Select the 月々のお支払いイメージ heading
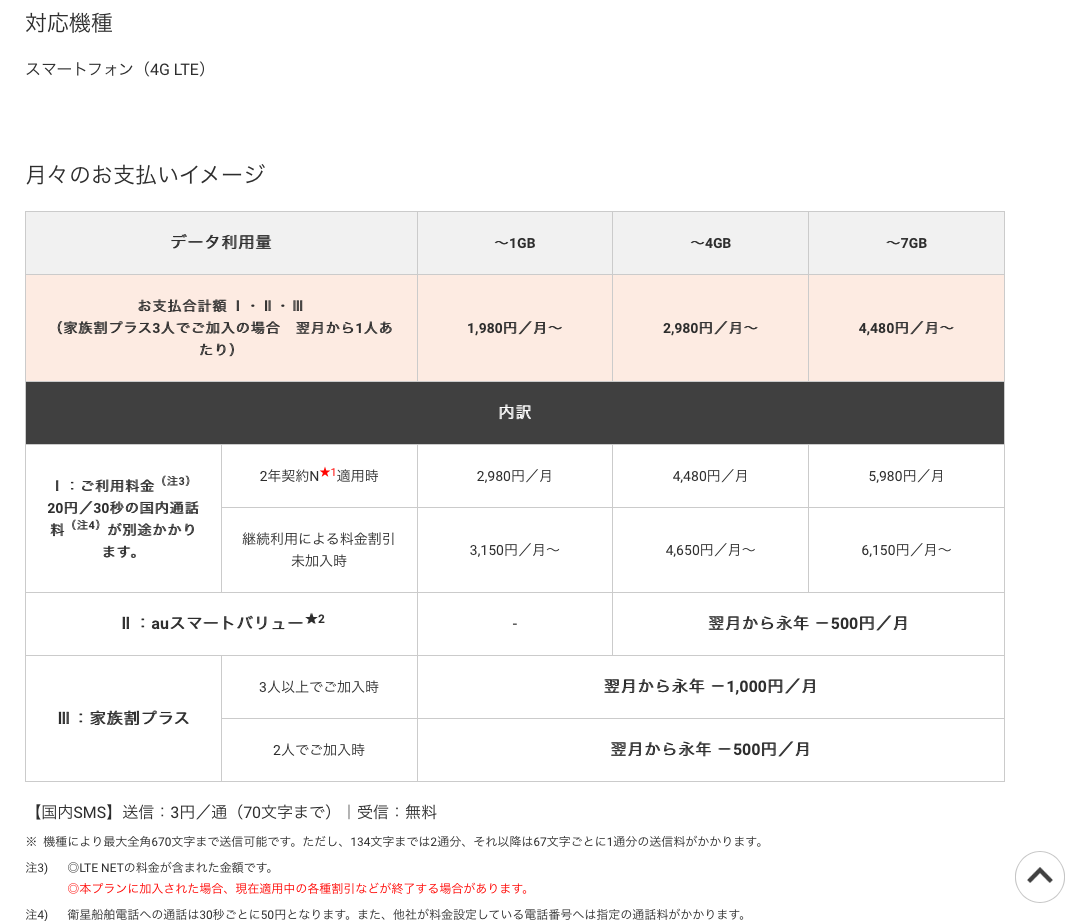The width and height of the screenshot is (1084, 921). tap(145, 174)
